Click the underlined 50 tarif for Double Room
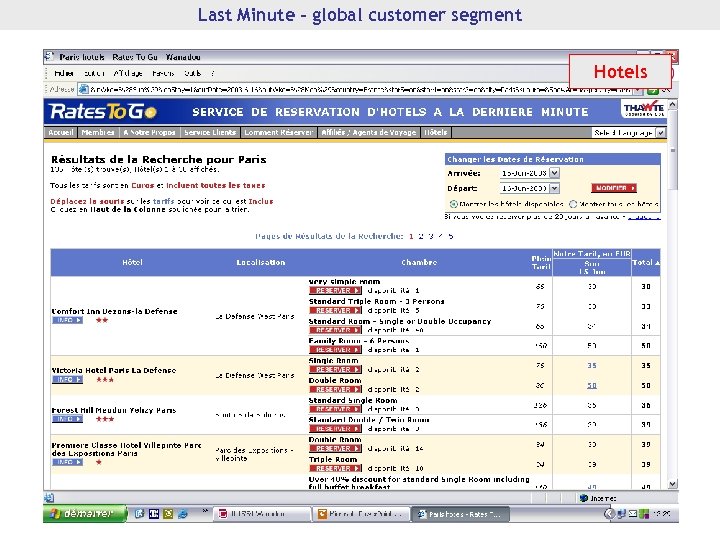 (592, 386)
